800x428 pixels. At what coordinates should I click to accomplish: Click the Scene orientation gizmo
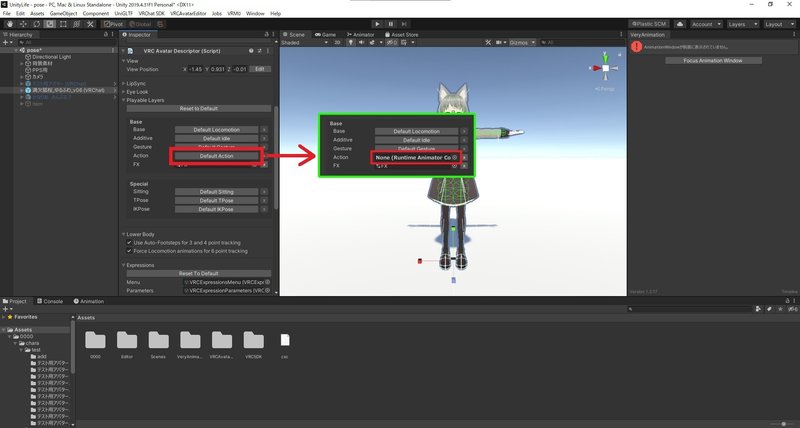pyautogui.click(x=605, y=68)
